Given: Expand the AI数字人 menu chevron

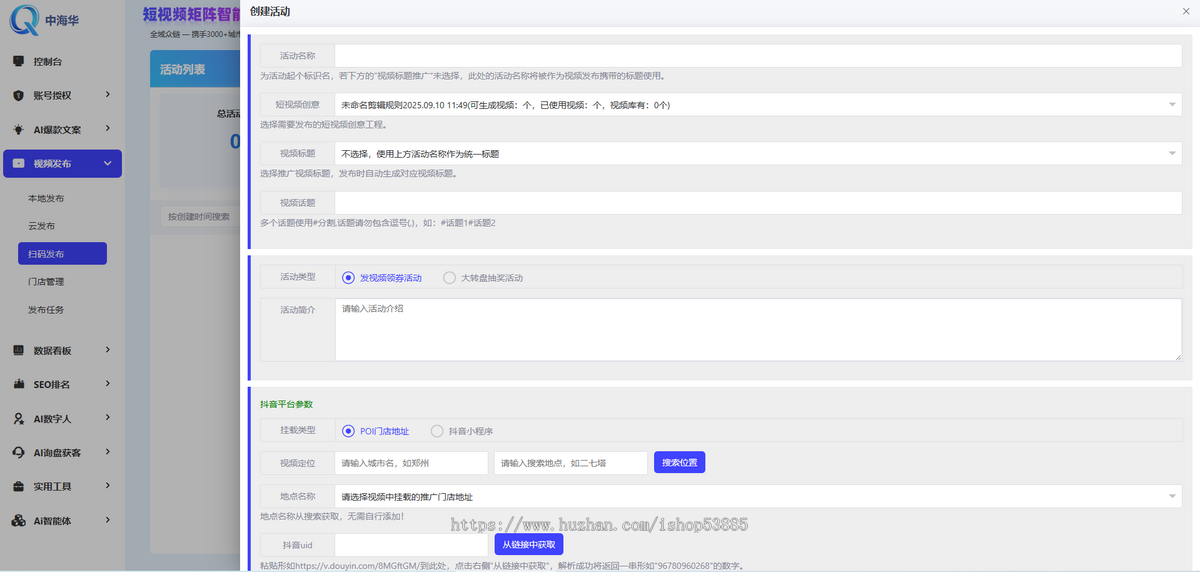Looking at the screenshot, I should (108, 418).
